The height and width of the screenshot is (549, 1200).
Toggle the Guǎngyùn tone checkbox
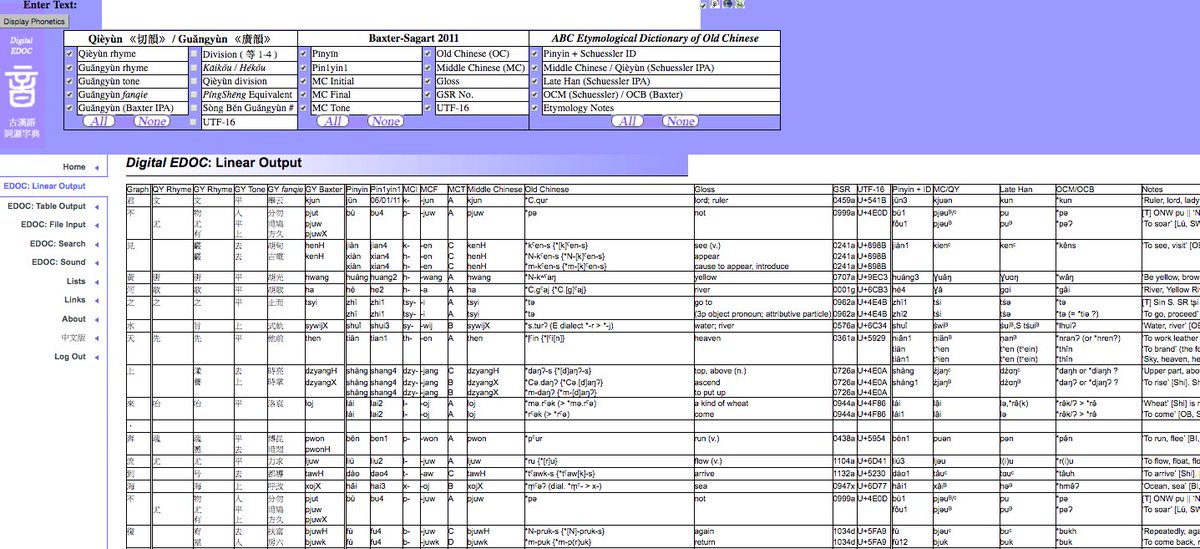pyautogui.click(x=70, y=81)
